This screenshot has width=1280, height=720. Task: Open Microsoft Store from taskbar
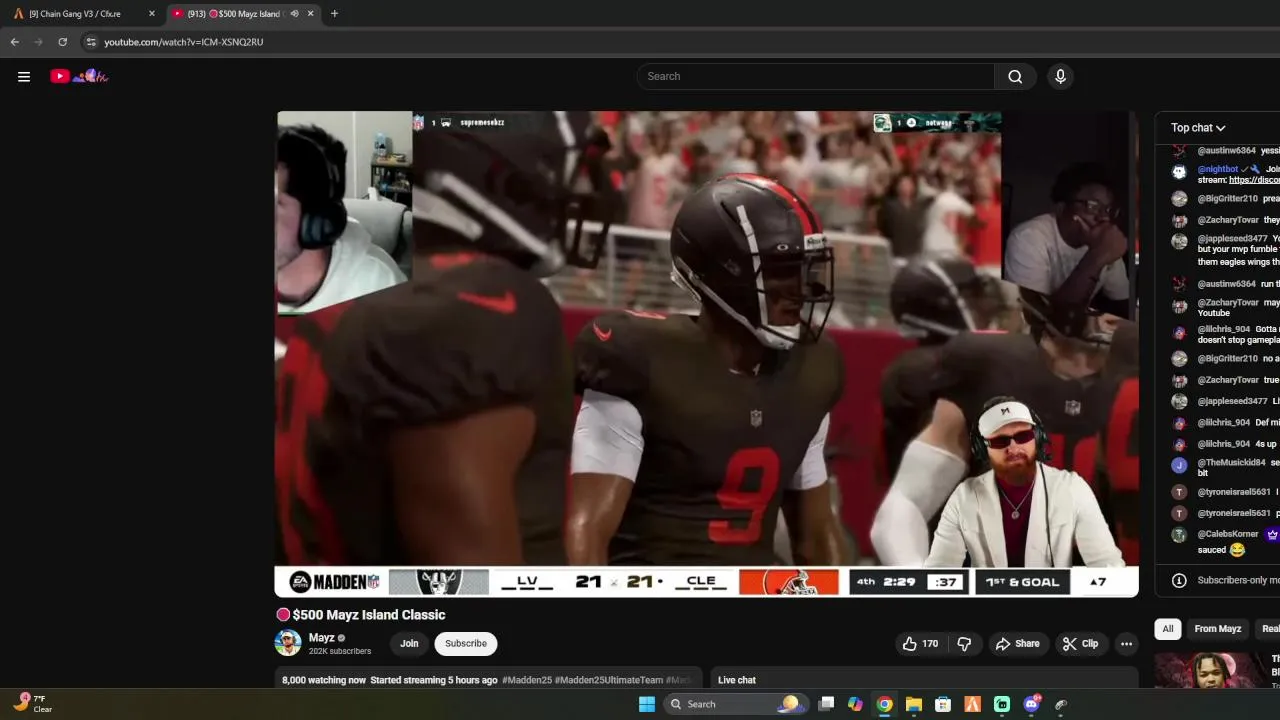(x=943, y=704)
